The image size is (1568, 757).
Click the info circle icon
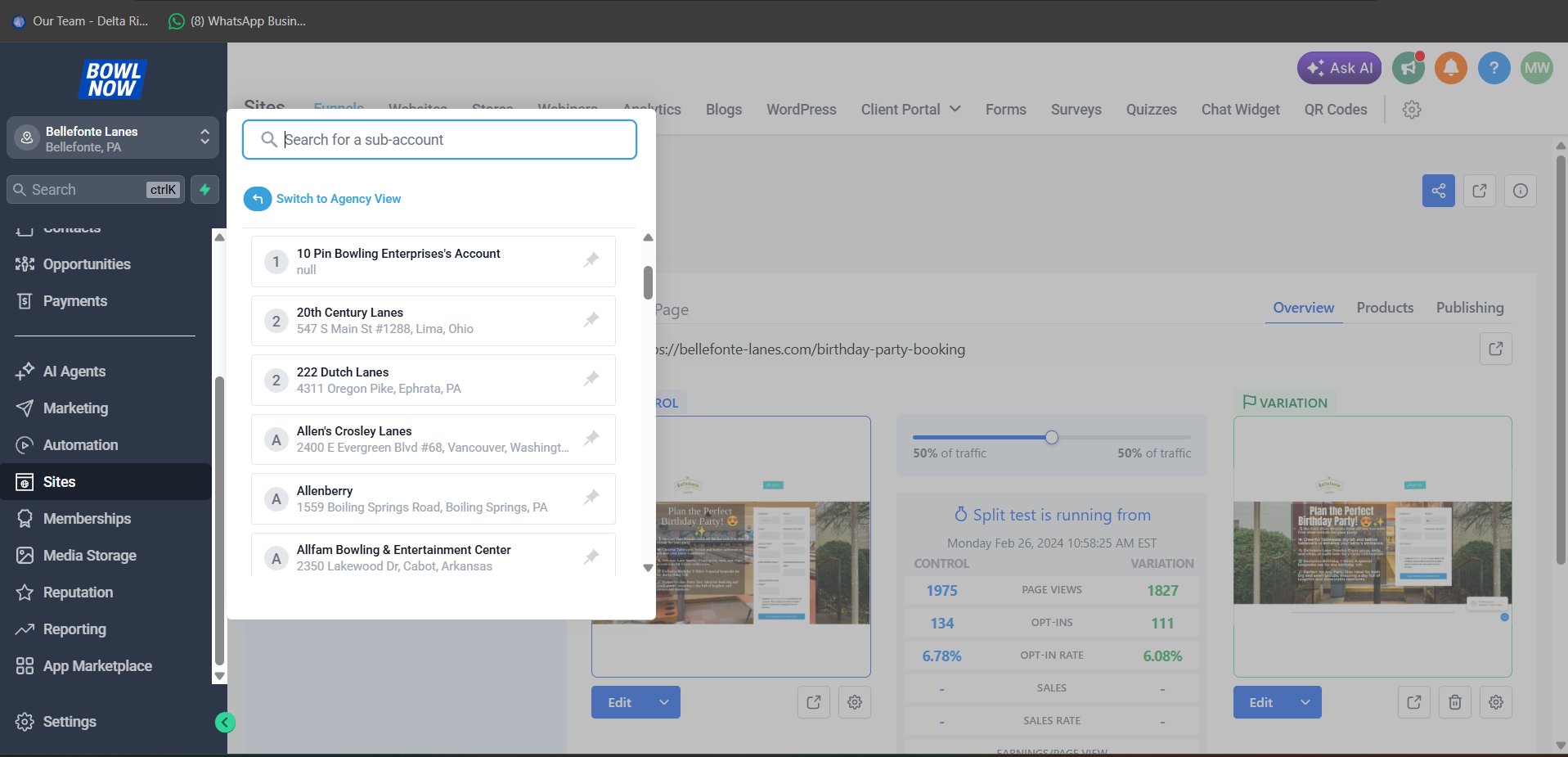tap(1521, 191)
